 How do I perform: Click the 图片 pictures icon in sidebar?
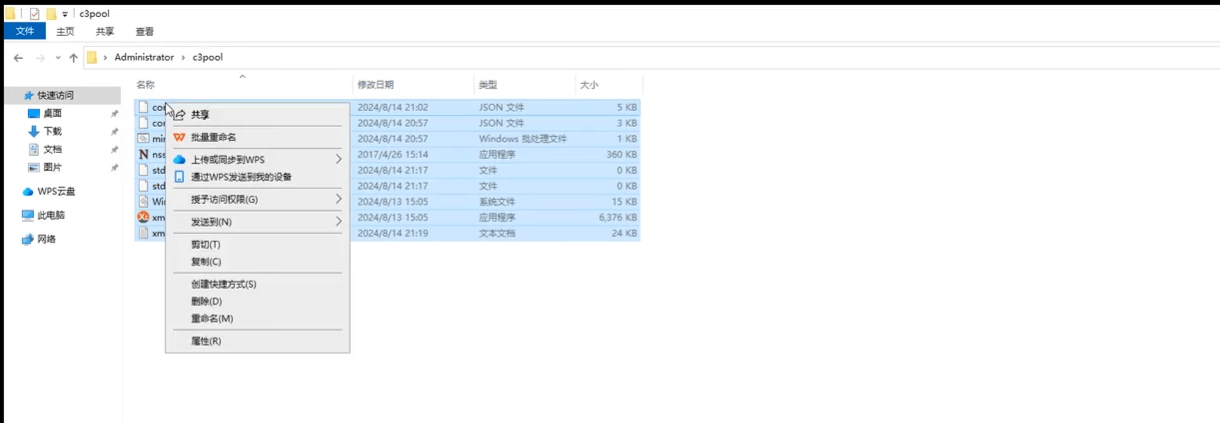(34, 167)
